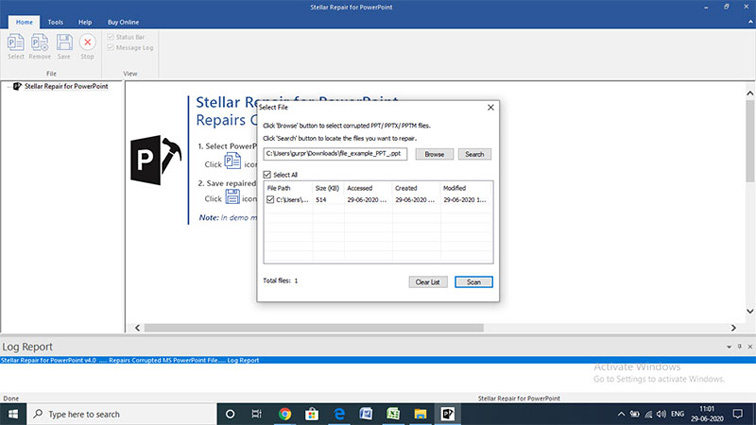This screenshot has width=756, height=425.
Task: Open the Log Report panel dropdown arrow
Action: pos(729,346)
